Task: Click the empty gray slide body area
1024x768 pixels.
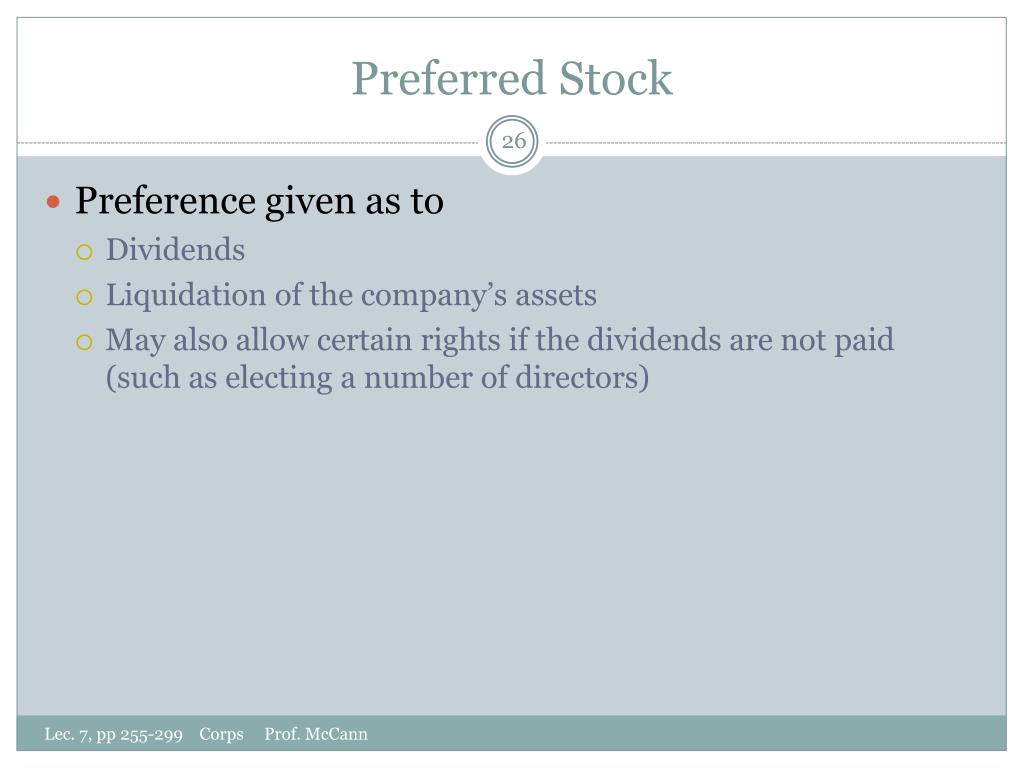Action: pyautogui.click(x=511, y=555)
